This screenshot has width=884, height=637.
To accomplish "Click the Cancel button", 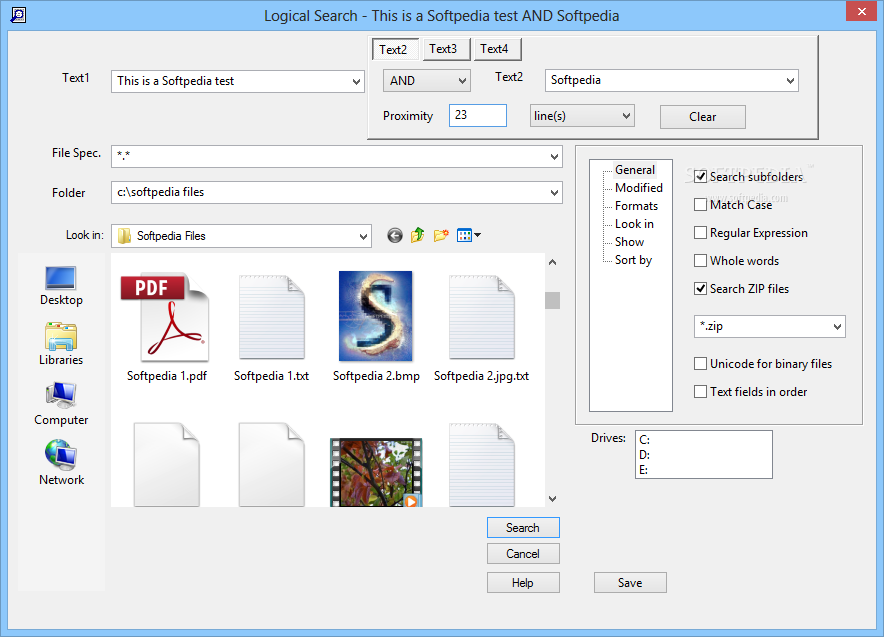I will [x=523, y=554].
